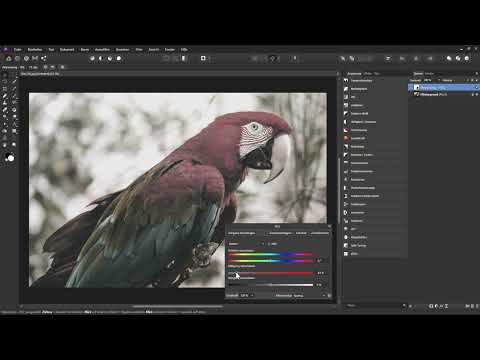This screenshot has height=360, width=480.
Task: Click the fx layer effects icon below layers
Action: 441,306
